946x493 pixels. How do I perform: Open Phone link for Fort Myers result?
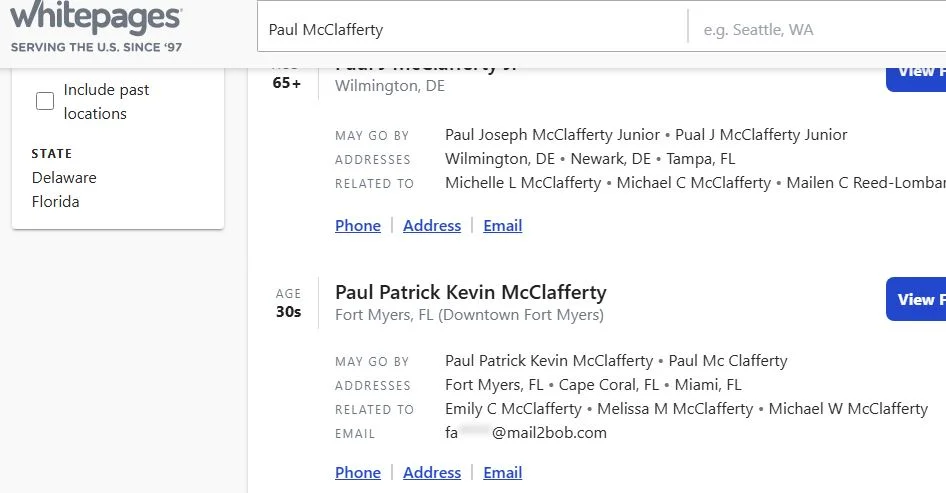coord(358,473)
